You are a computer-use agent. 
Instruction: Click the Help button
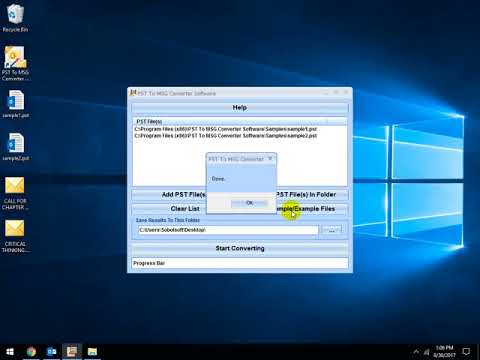tap(240, 108)
